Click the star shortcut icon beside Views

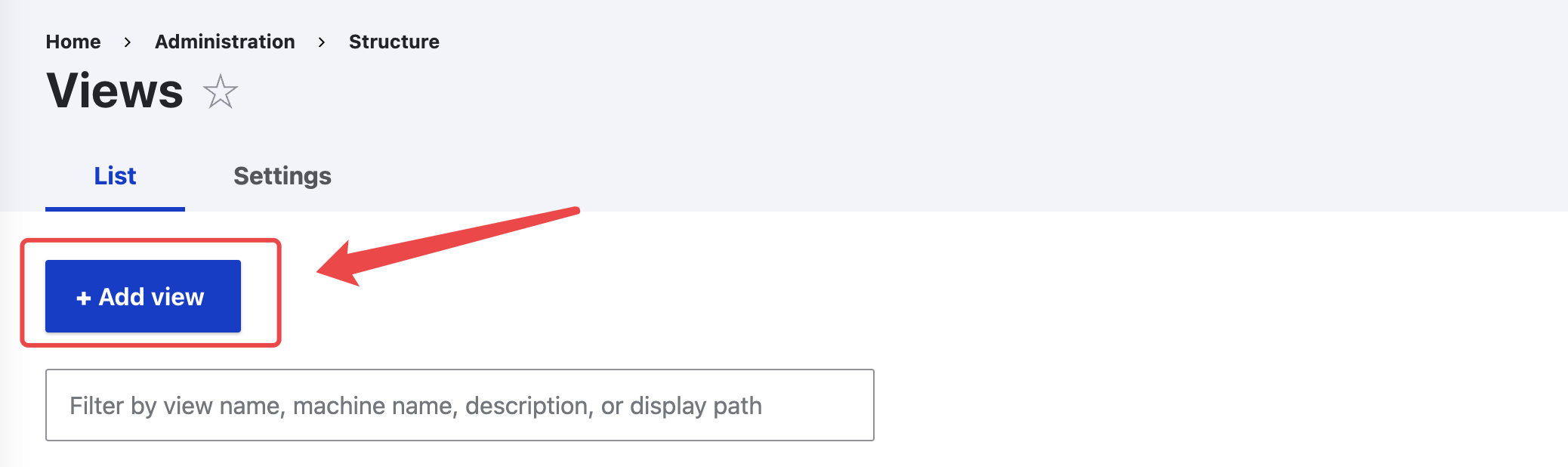pyautogui.click(x=221, y=92)
